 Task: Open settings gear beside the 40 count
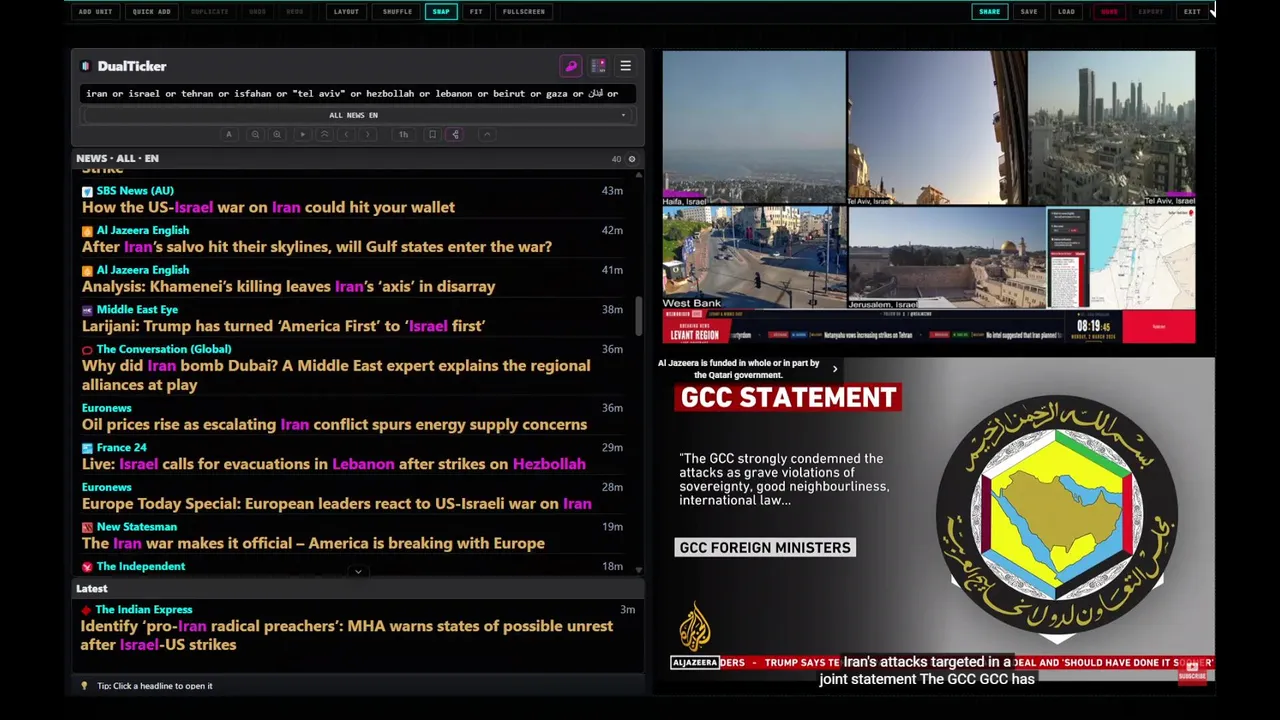pyautogui.click(x=631, y=159)
